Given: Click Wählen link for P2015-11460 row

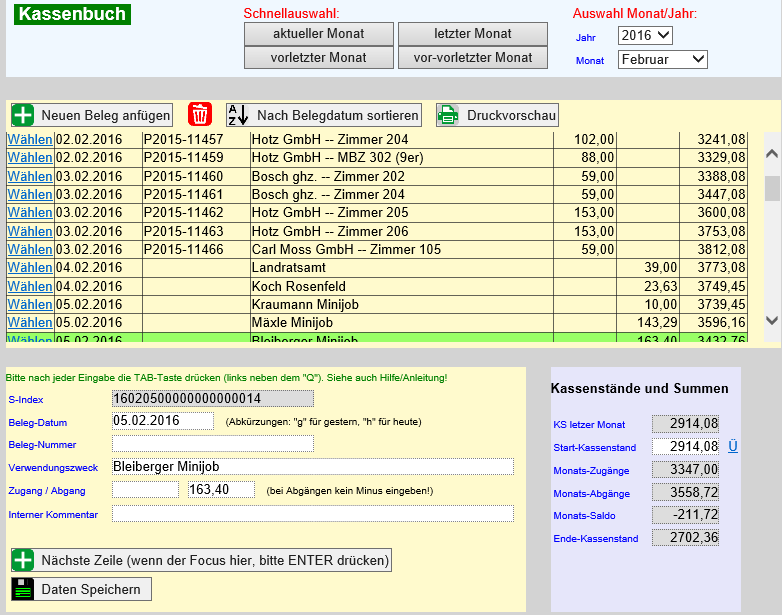Looking at the screenshot, I should pos(30,177).
